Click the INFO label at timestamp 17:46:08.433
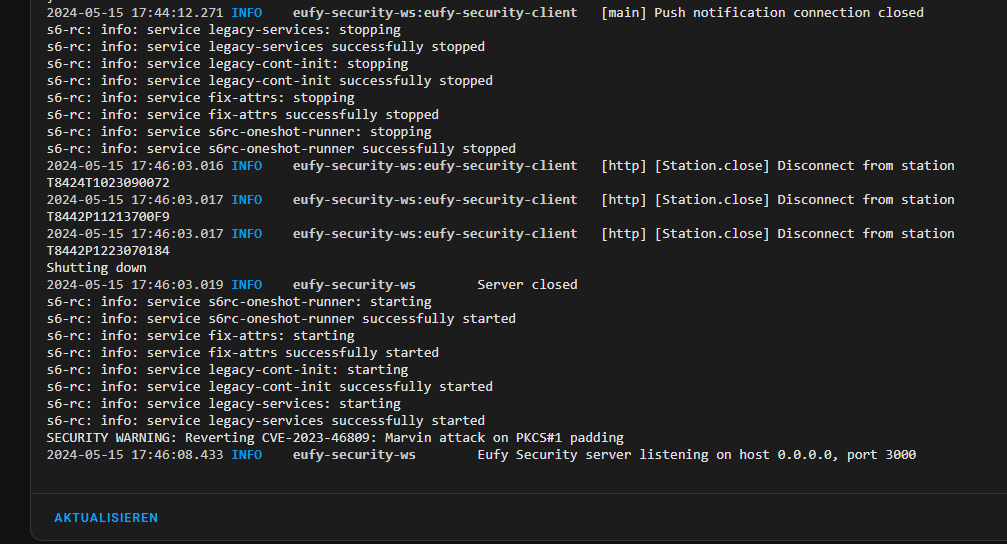 pos(247,455)
